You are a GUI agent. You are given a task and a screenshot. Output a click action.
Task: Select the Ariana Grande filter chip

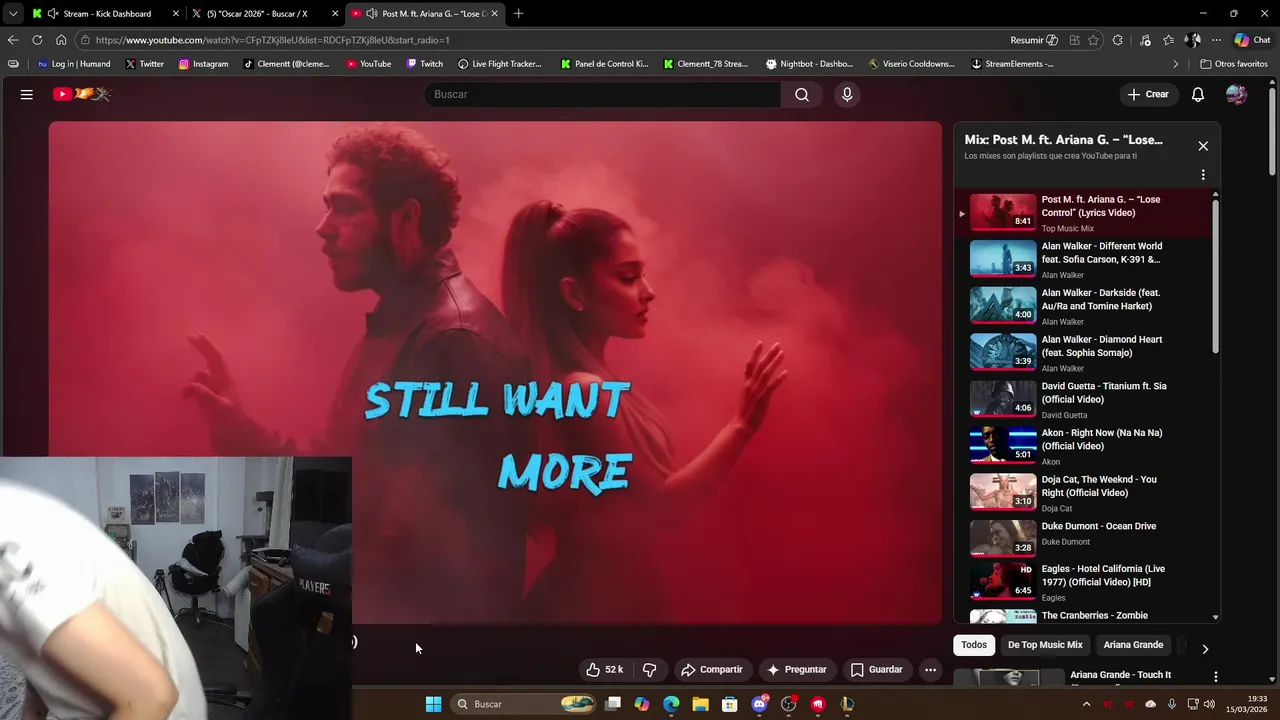click(1133, 645)
